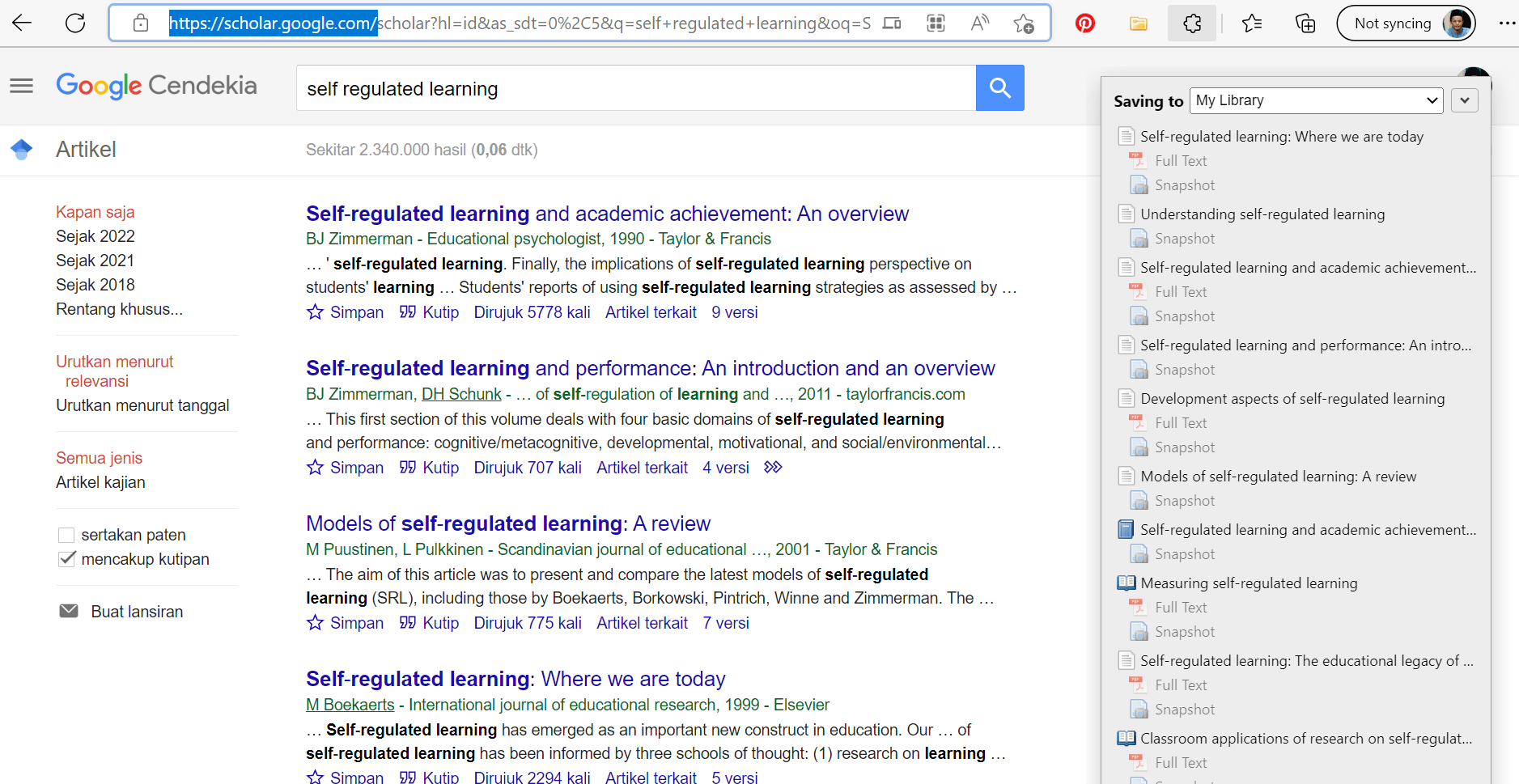Filter results Sejak 2021
Screen dimensions: 1519x784
point(95,261)
